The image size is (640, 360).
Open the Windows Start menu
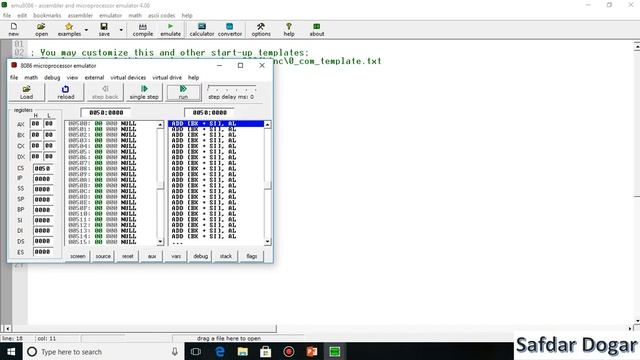(11, 351)
